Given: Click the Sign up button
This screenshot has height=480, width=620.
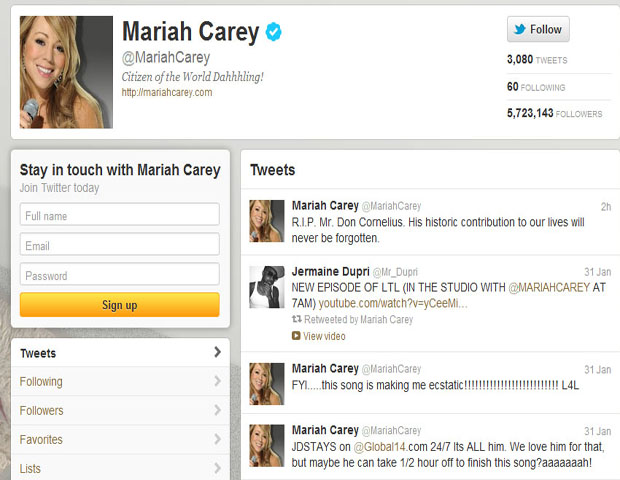Looking at the screenshot, I should pos(119,305).
